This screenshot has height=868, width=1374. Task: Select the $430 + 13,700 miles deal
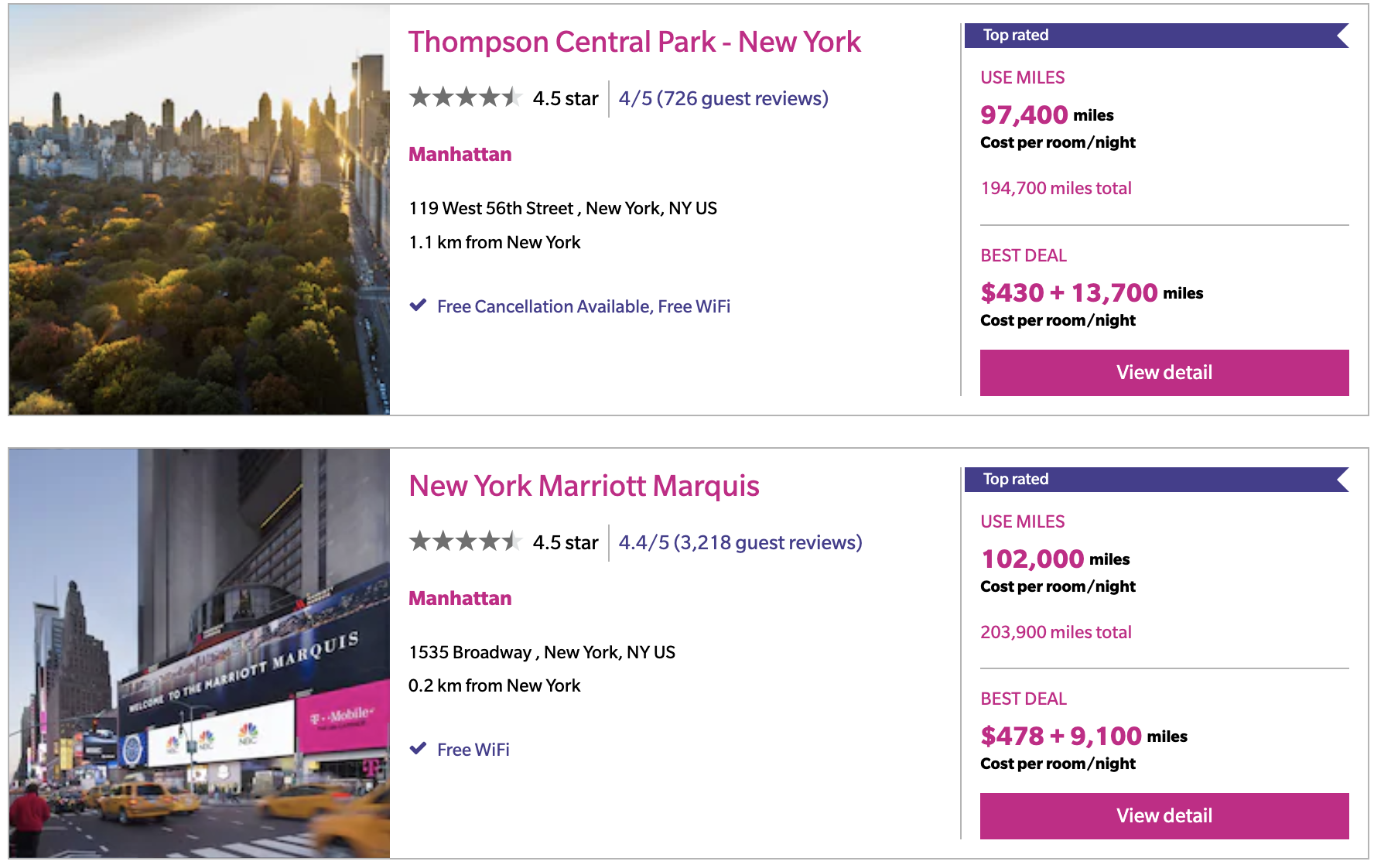[1092, 293]
